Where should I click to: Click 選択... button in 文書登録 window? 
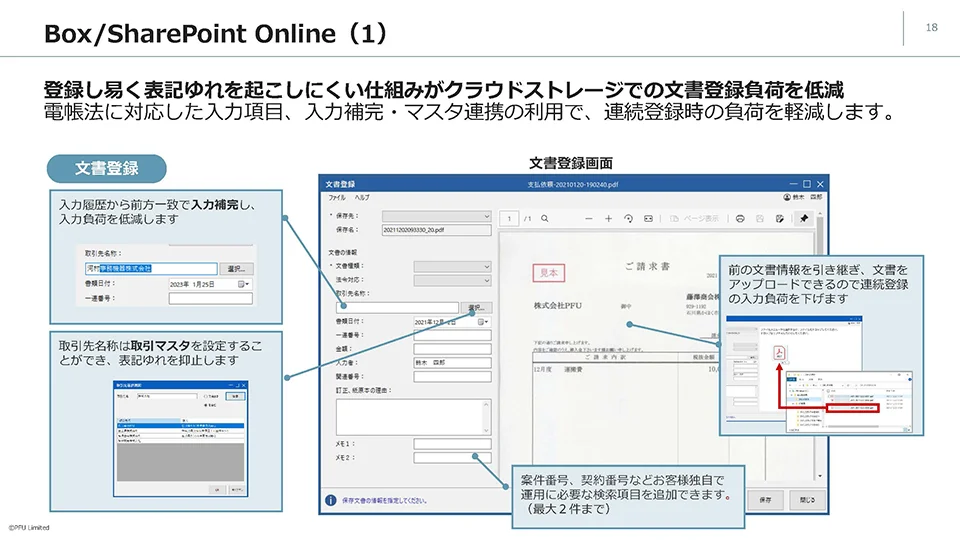(476, 307)
